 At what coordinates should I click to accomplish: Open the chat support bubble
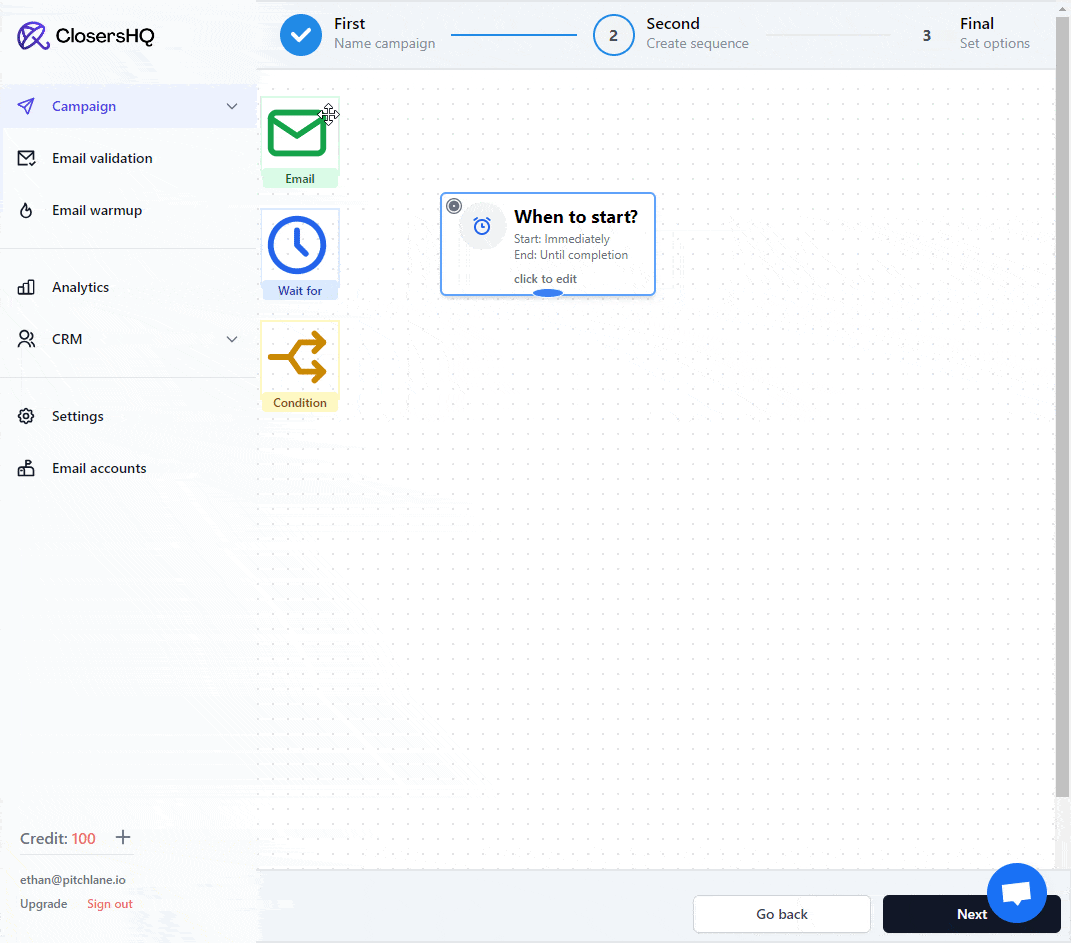tap(1016, 892)
